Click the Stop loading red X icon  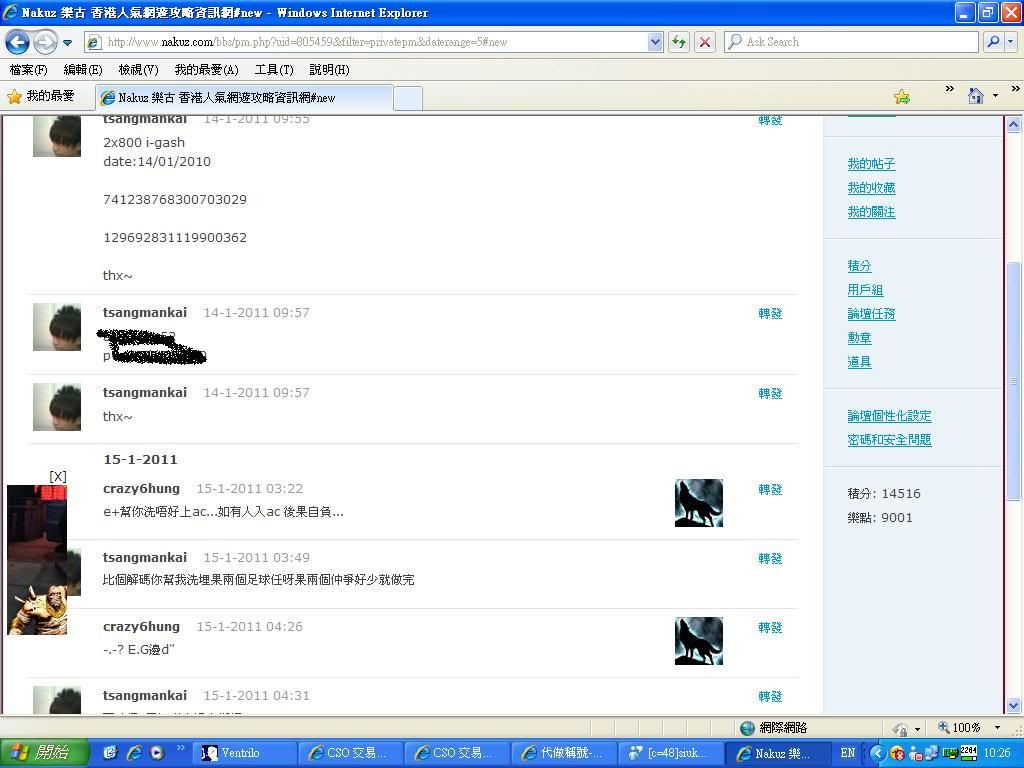tap(705, 42)
